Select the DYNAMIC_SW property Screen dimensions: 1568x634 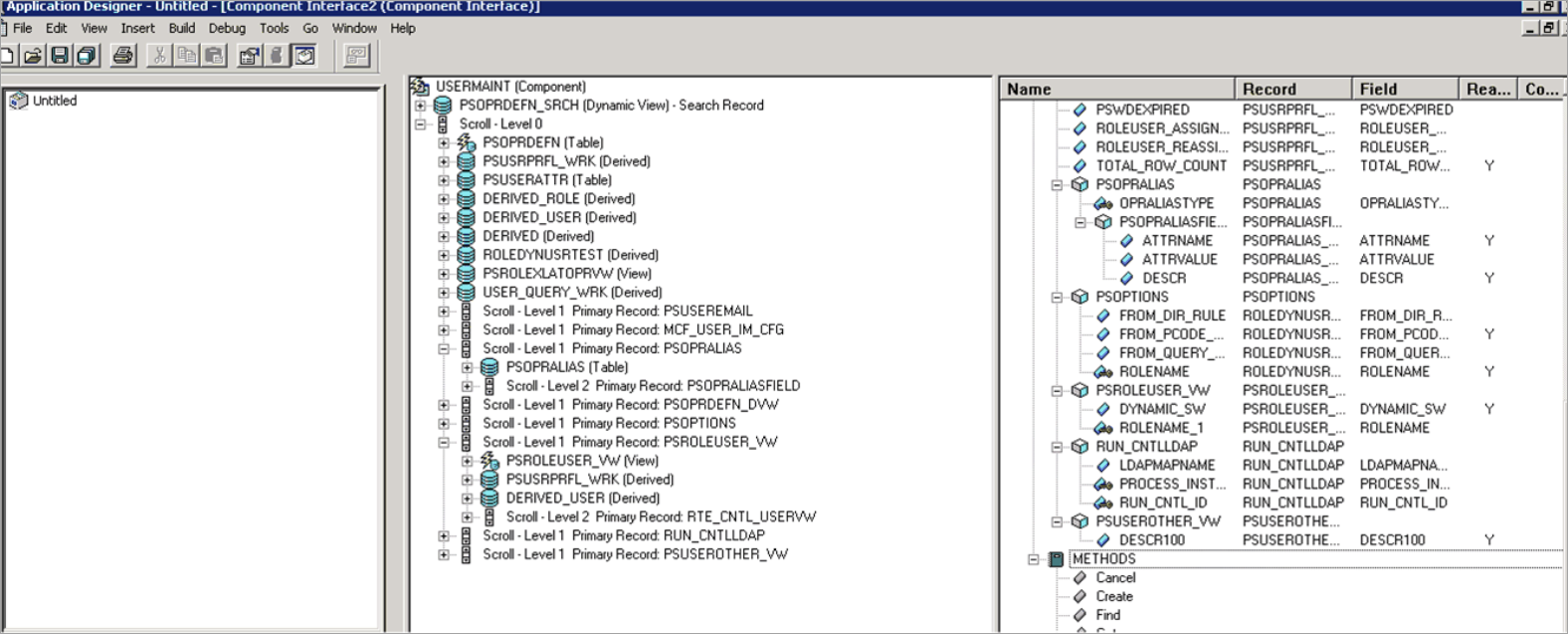coord(1161,409)
